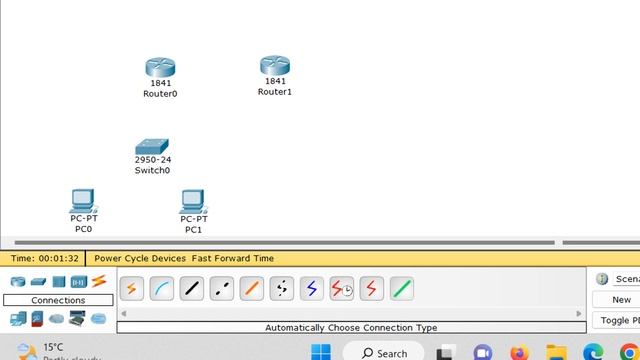Open Microsoft Edge from the taskbar
640x360 pixels.
pyautogui.click(x=593, y=352)
